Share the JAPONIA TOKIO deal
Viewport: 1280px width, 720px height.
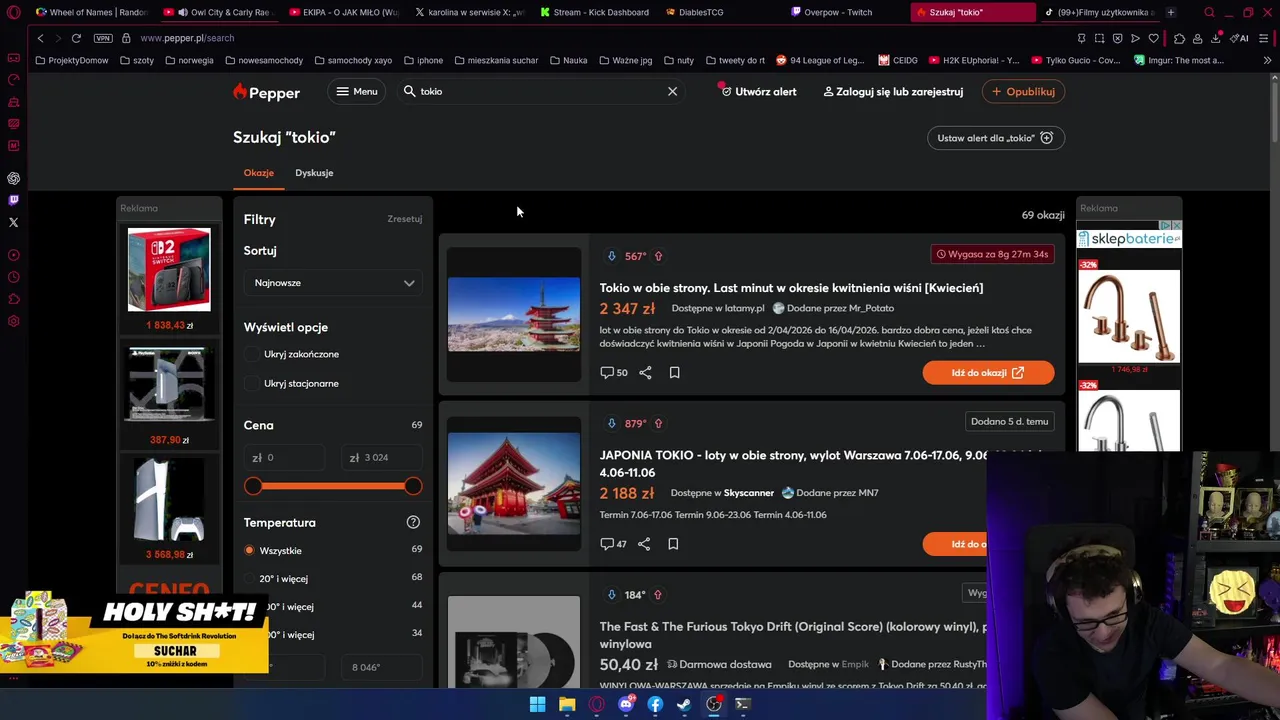pos(644,544)
